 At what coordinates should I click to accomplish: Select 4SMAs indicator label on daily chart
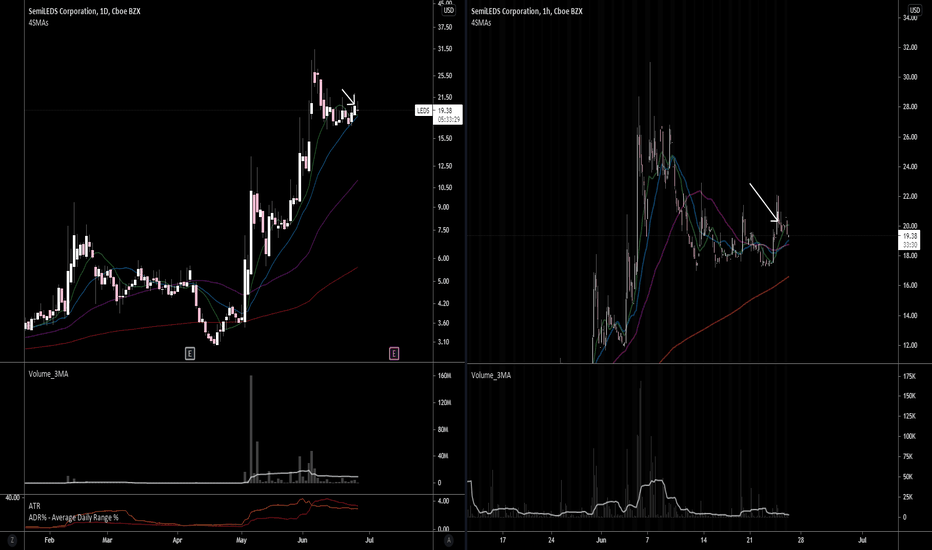[x=39, y=23]
